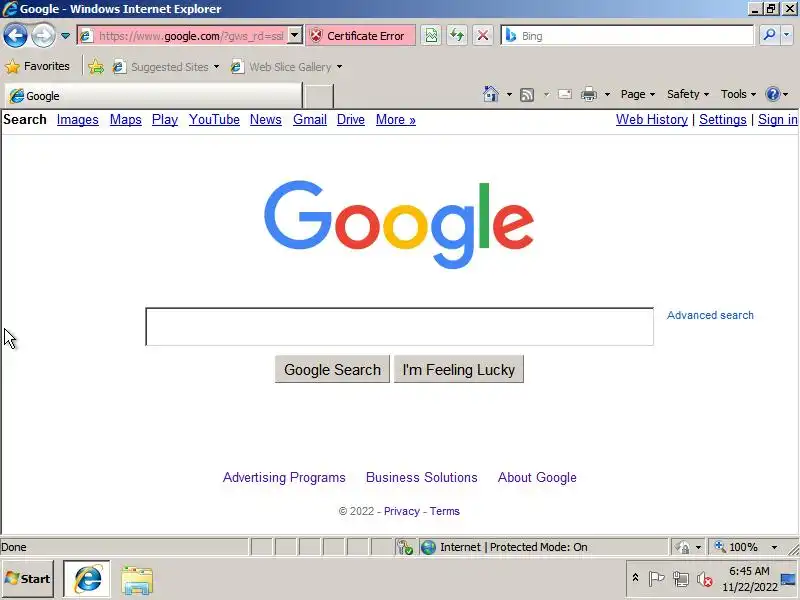Viewport: 800px width, 600px height.
Task: Show hidden system tray icons
Action: coord(635,578)
